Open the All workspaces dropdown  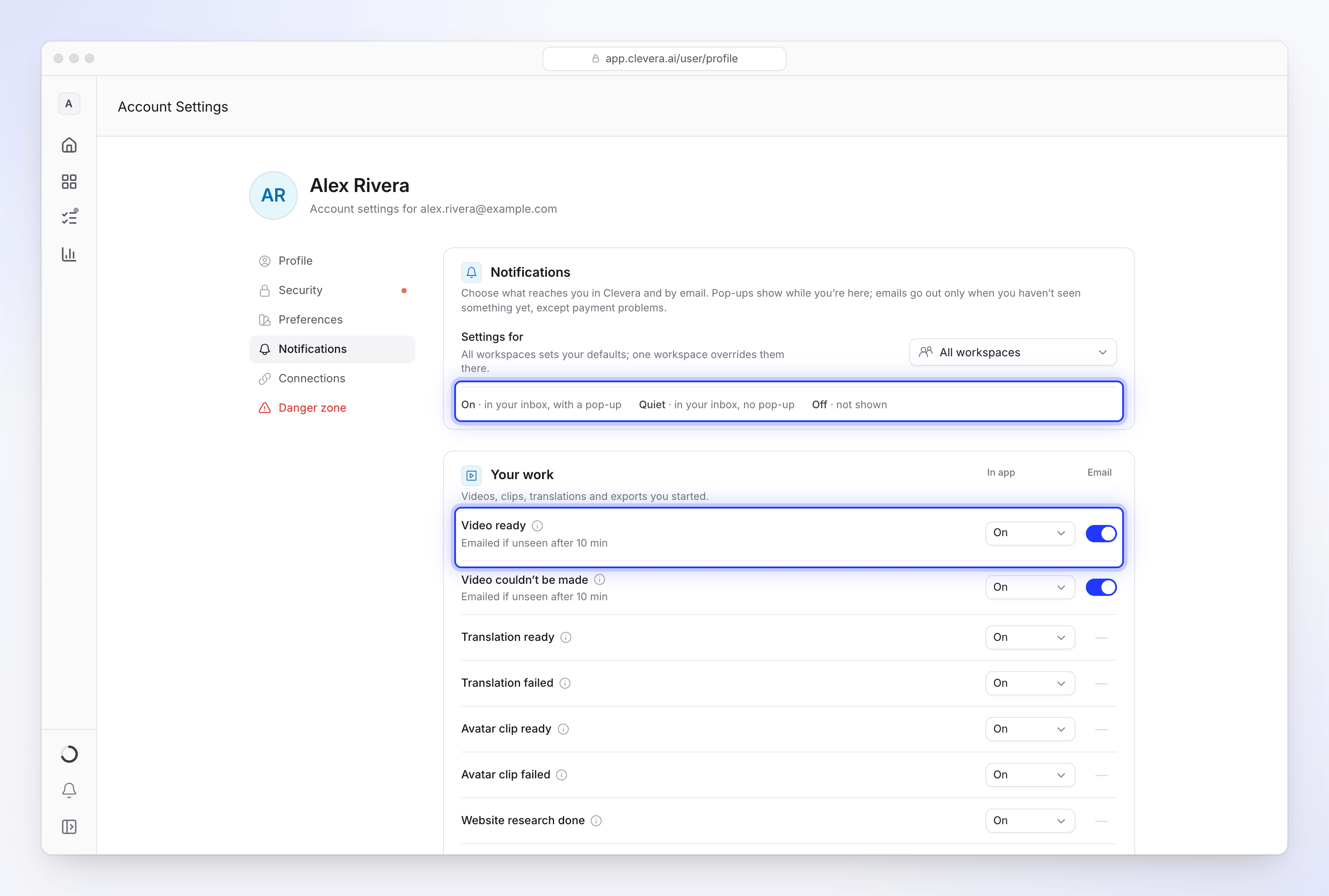[x=1012, y=352]
